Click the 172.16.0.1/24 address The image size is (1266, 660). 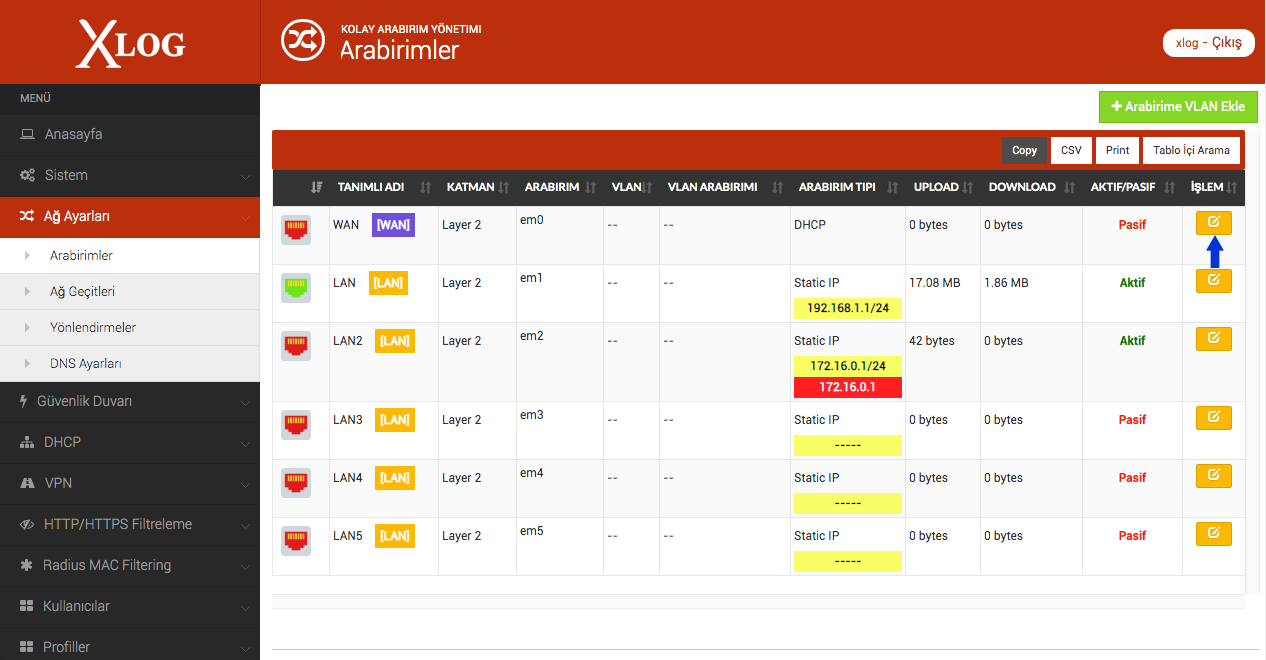pos(848,366)
